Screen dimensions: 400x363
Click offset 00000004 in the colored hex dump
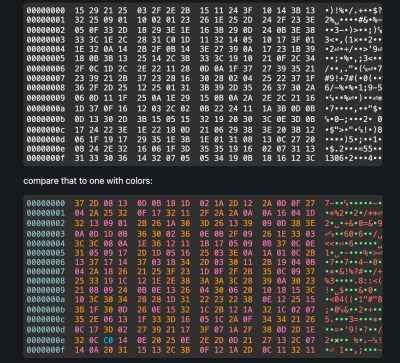tap(46, 243)
